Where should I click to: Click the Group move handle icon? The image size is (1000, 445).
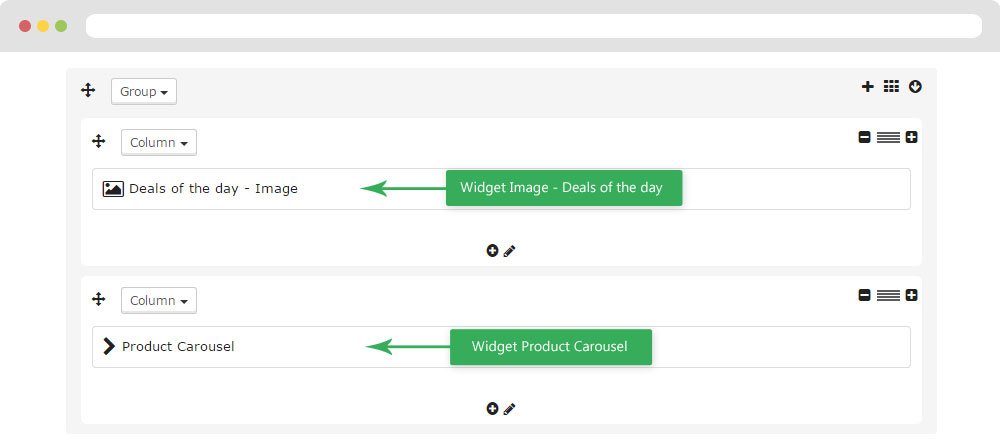click(x=88, y=91)
